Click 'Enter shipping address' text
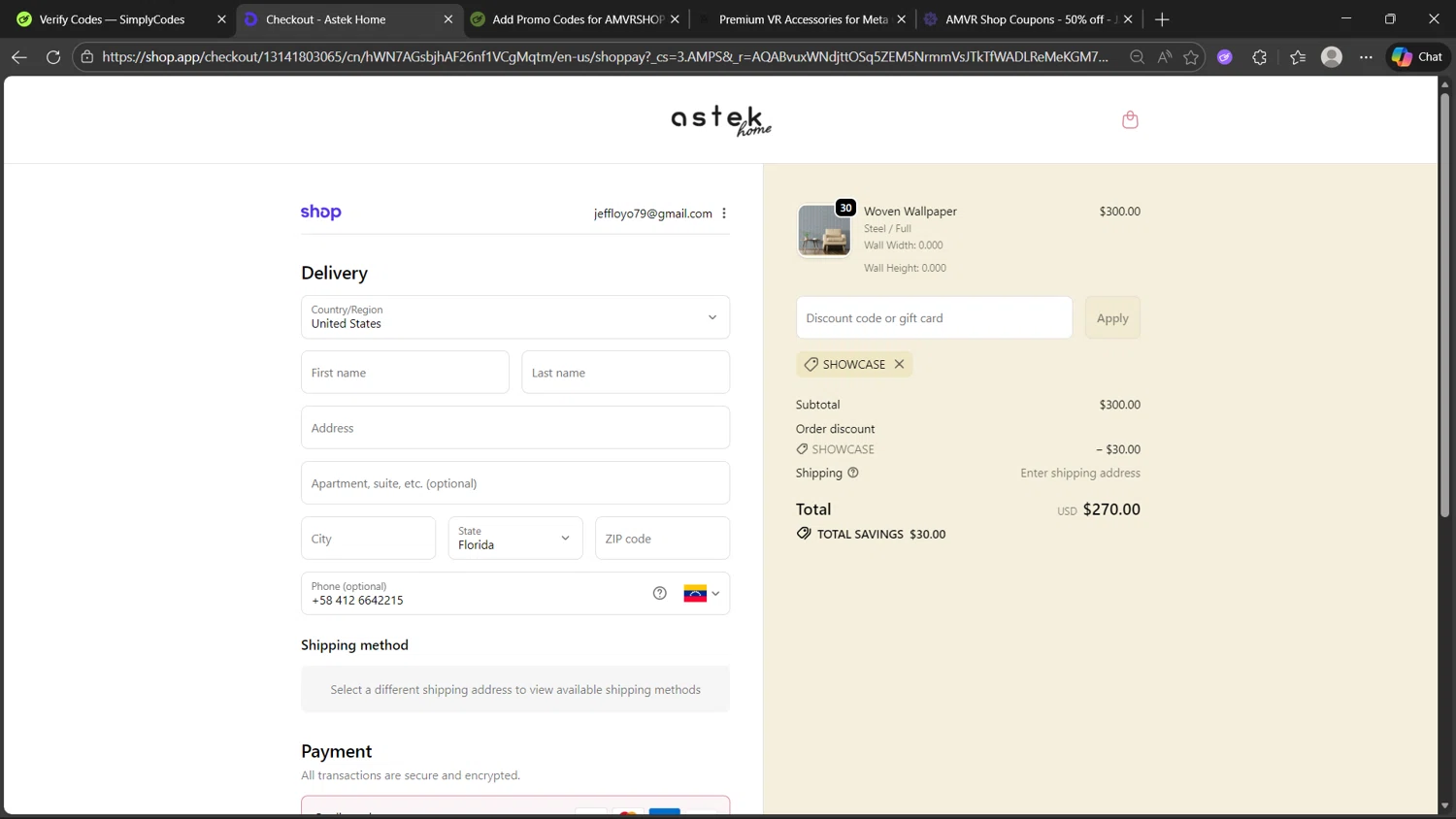This screenshot has width=1456, height=819. [1080, 473]
